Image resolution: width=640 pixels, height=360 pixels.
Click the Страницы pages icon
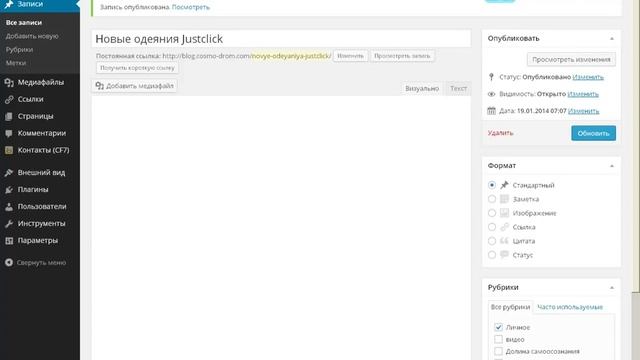click(x=9, y=116)
